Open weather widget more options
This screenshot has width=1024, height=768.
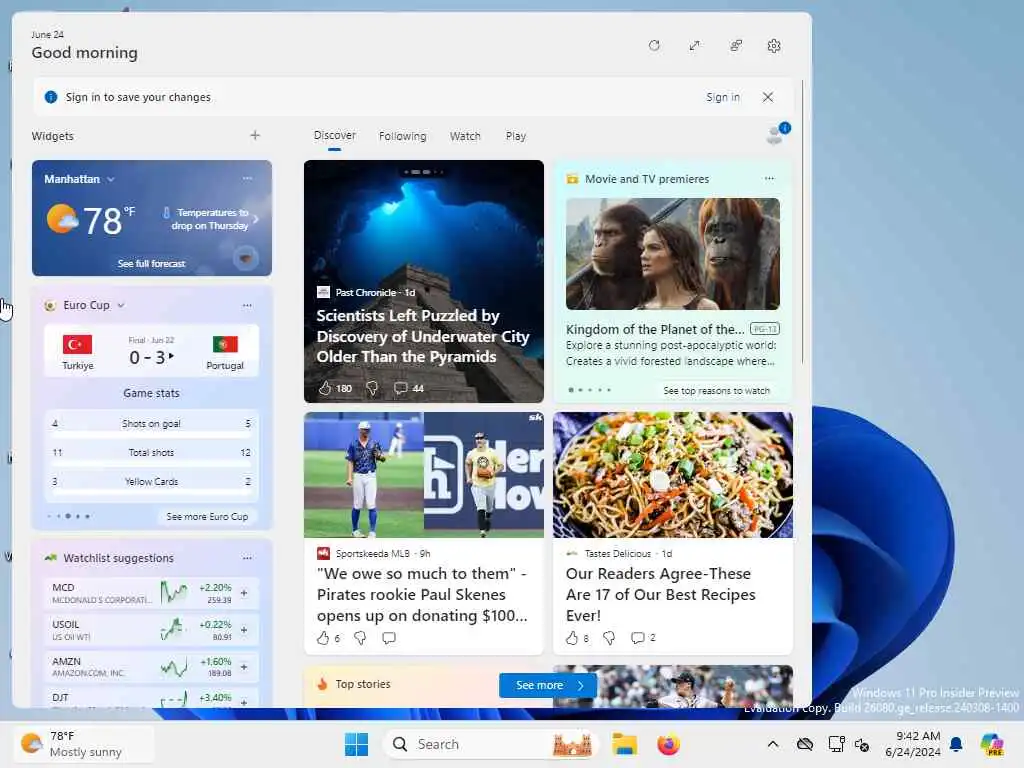247,178
